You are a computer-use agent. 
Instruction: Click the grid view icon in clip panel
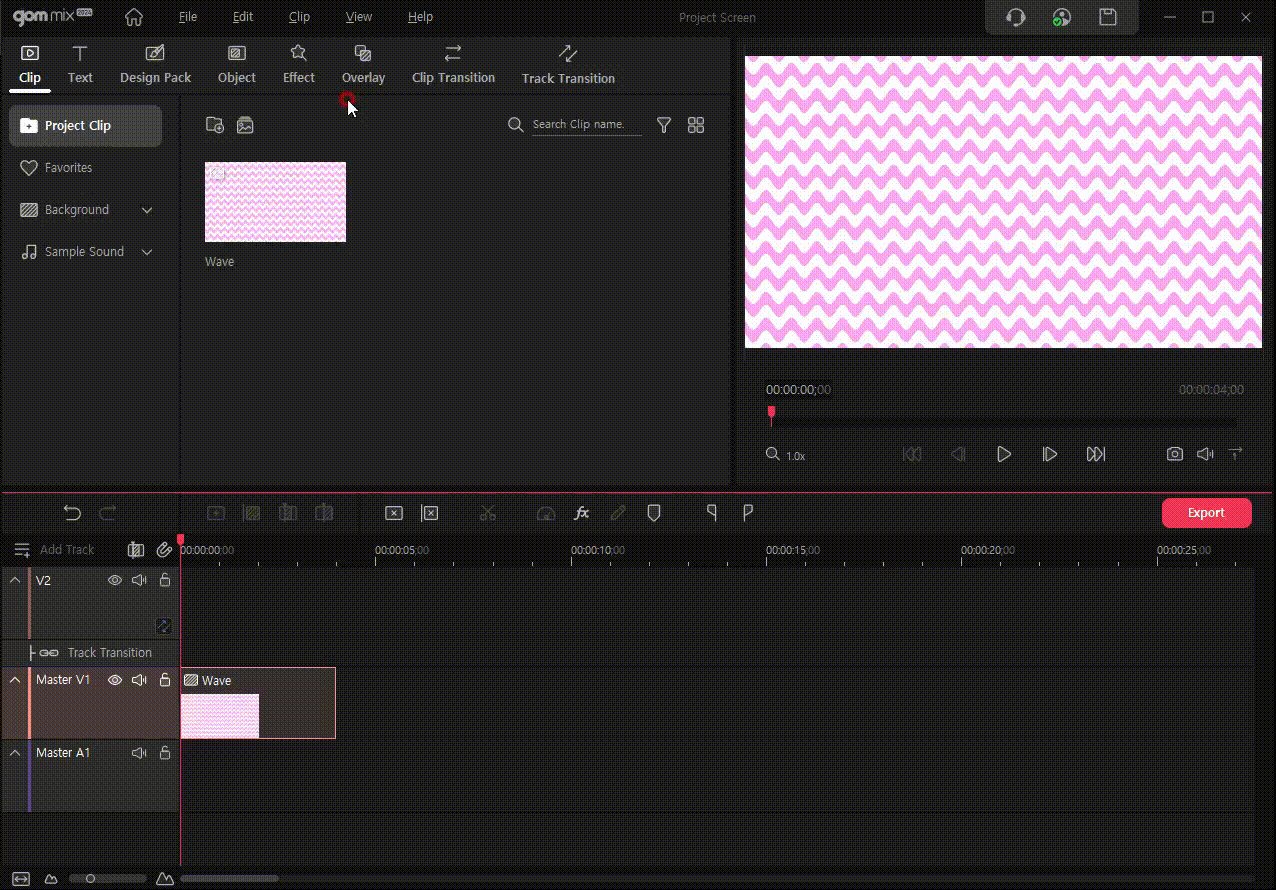(x=696, y=125)
